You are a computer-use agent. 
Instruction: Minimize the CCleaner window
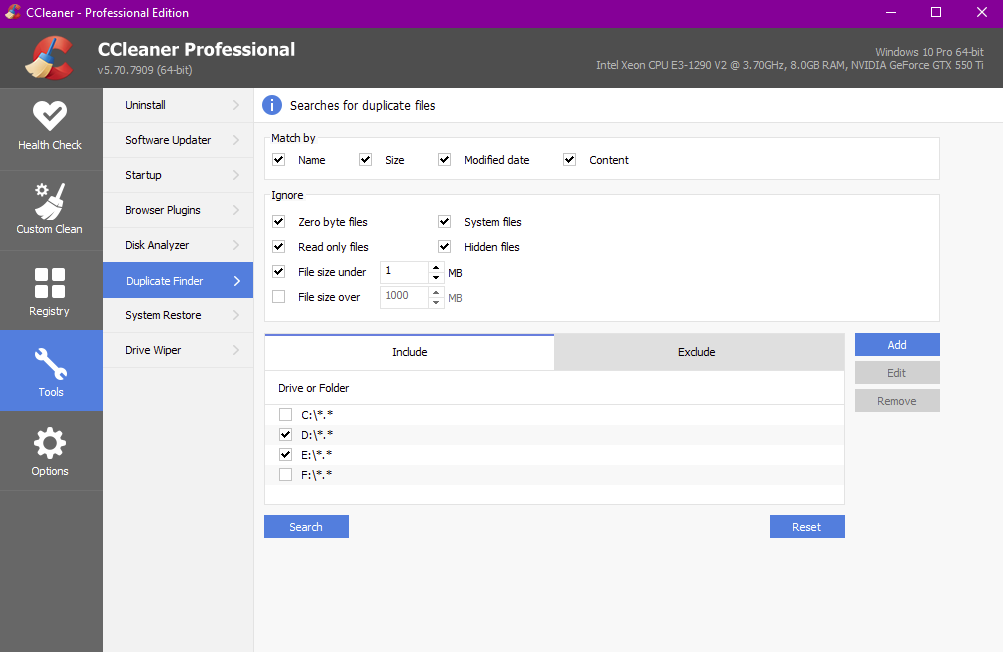pos(891,12)
